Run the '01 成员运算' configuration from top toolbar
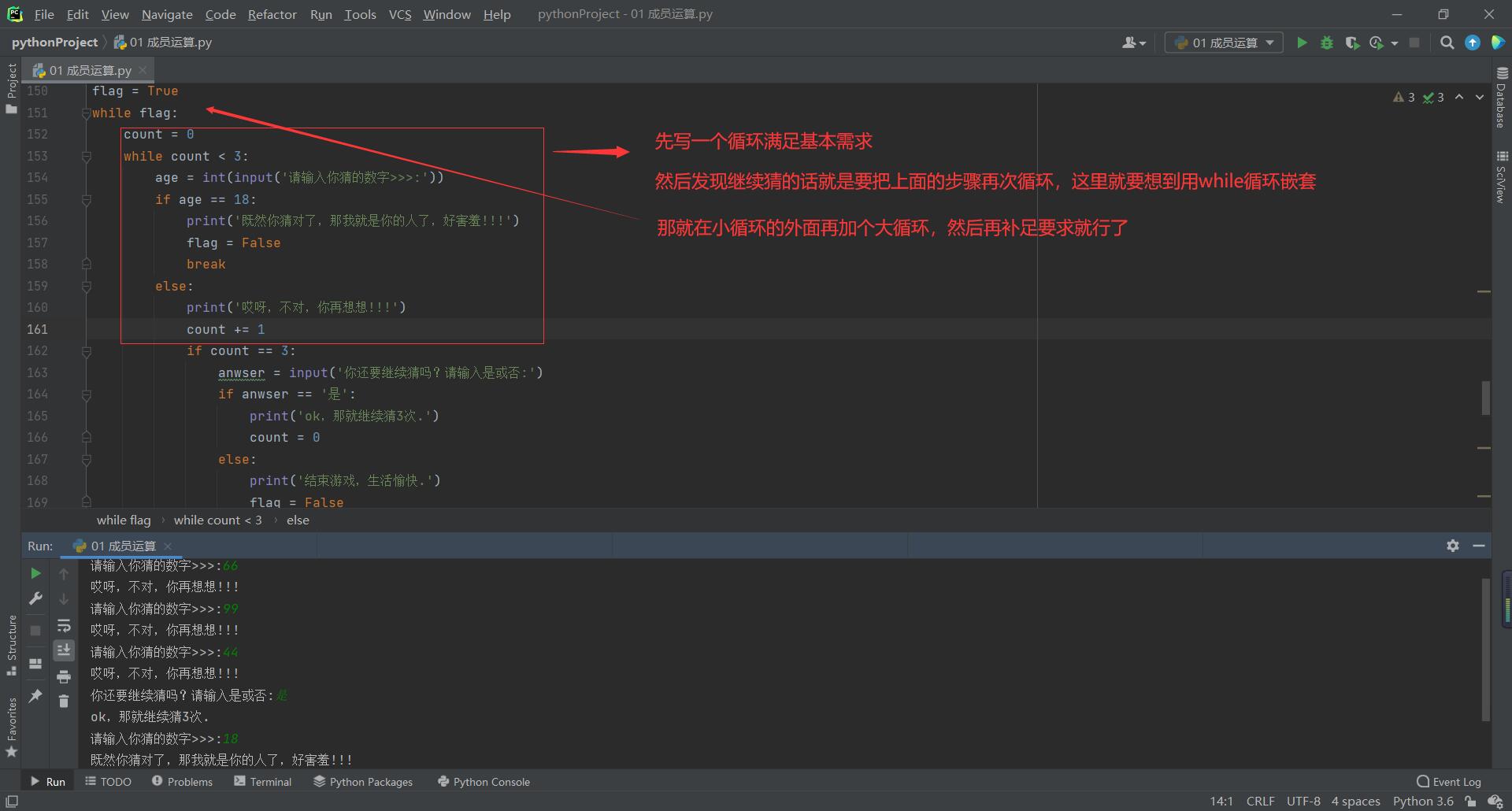 click(x=1302, y=43)
